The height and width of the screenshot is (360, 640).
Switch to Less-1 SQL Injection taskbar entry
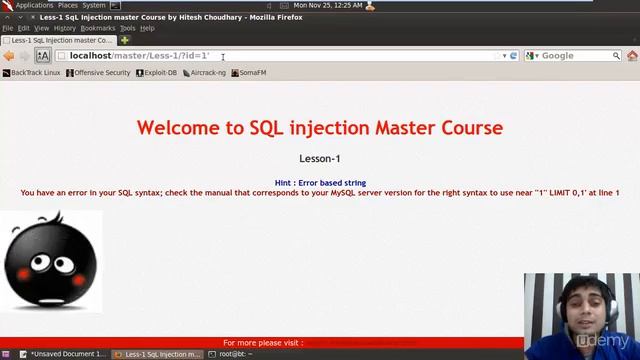pos(158,354)
